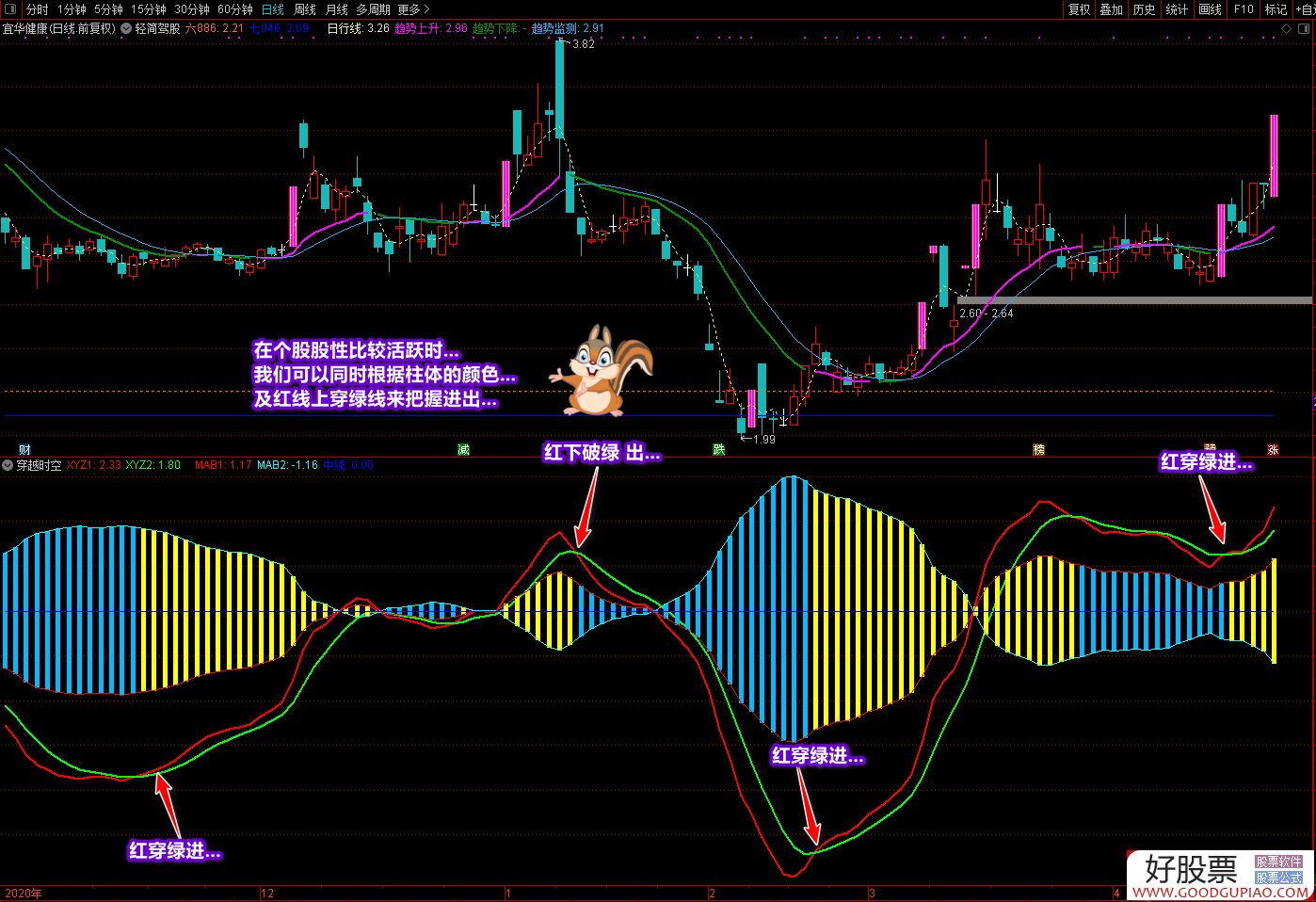The image size is (1316, 902).
Task: Click the 涨 event marker
Action: click(1273, 450)
